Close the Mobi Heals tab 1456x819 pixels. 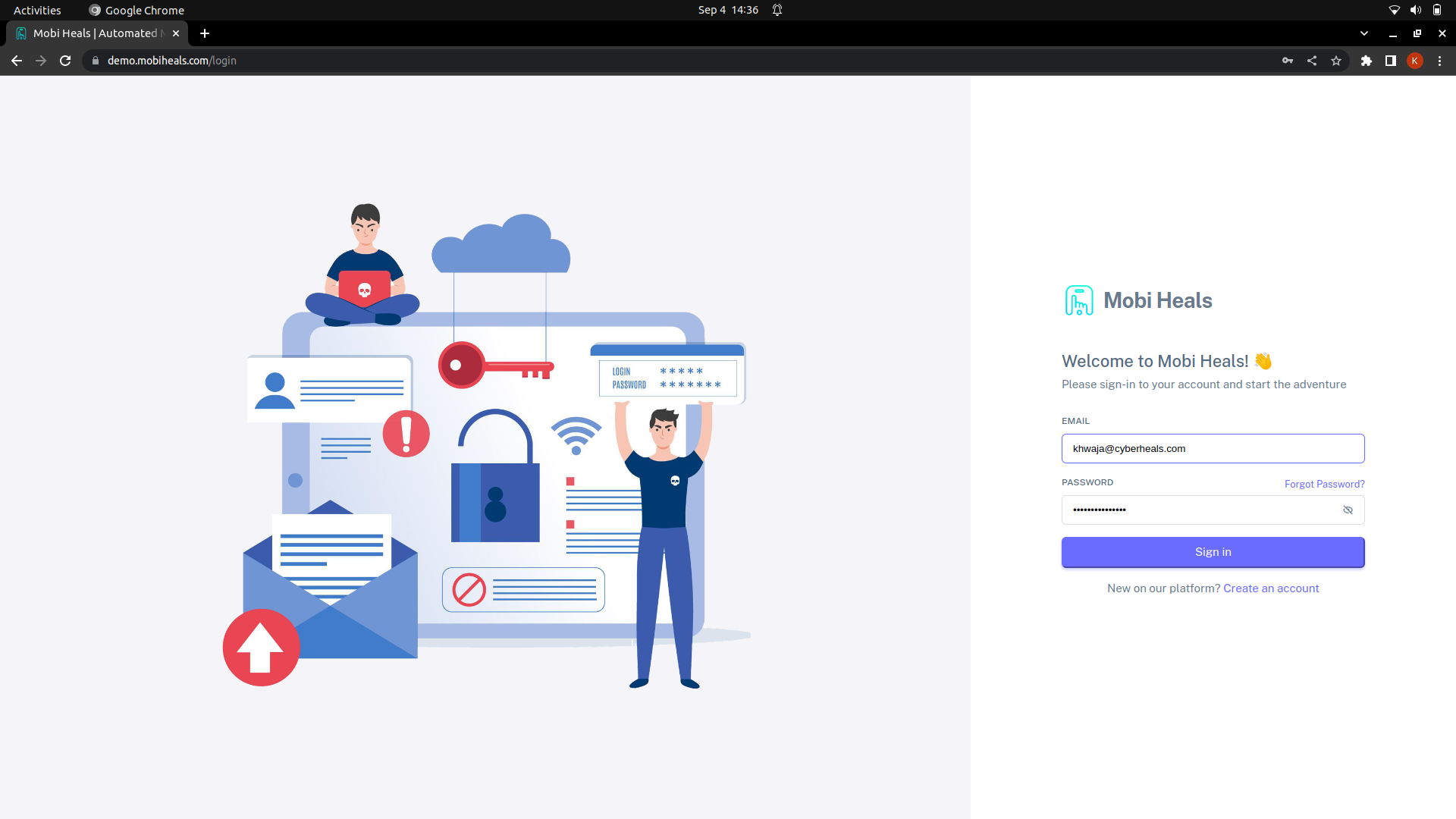click(x=176, y=33)
